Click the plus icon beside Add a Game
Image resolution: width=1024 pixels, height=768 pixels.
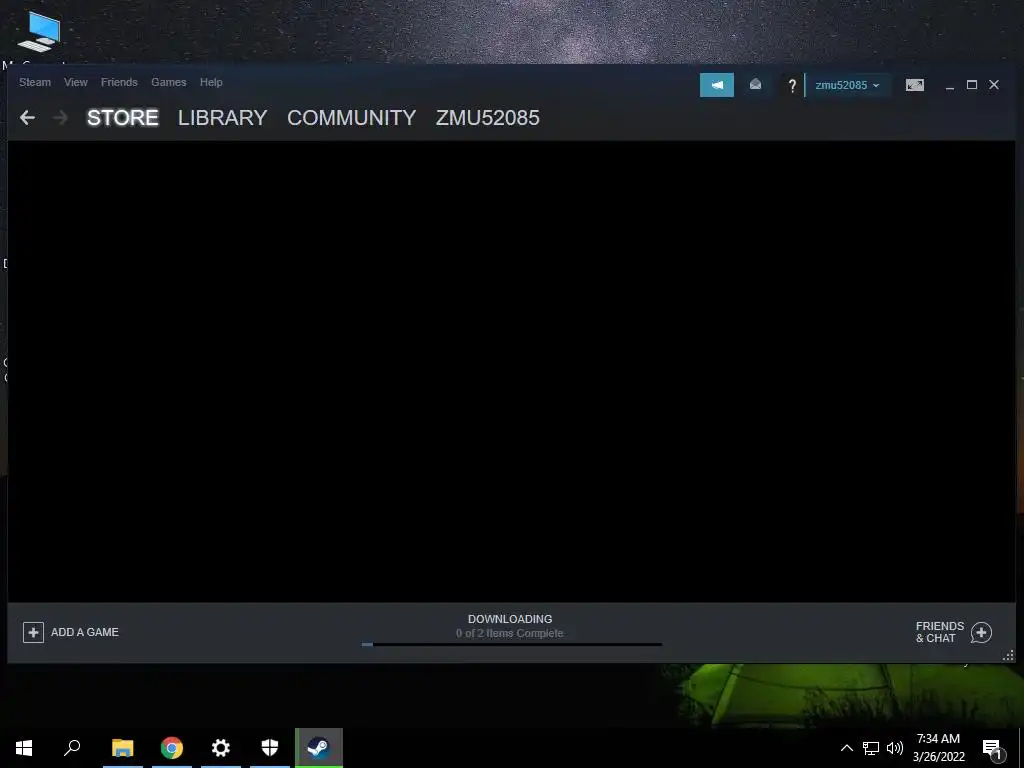(33, 632)
